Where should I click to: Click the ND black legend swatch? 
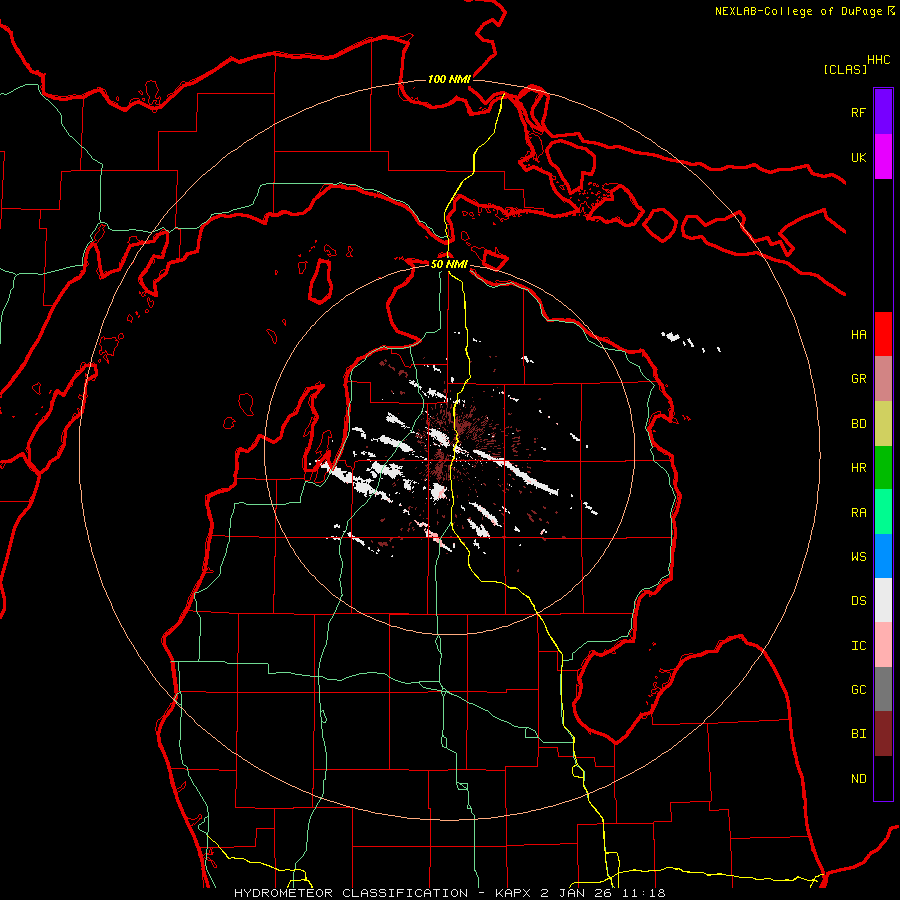click(x=883, y=778)
